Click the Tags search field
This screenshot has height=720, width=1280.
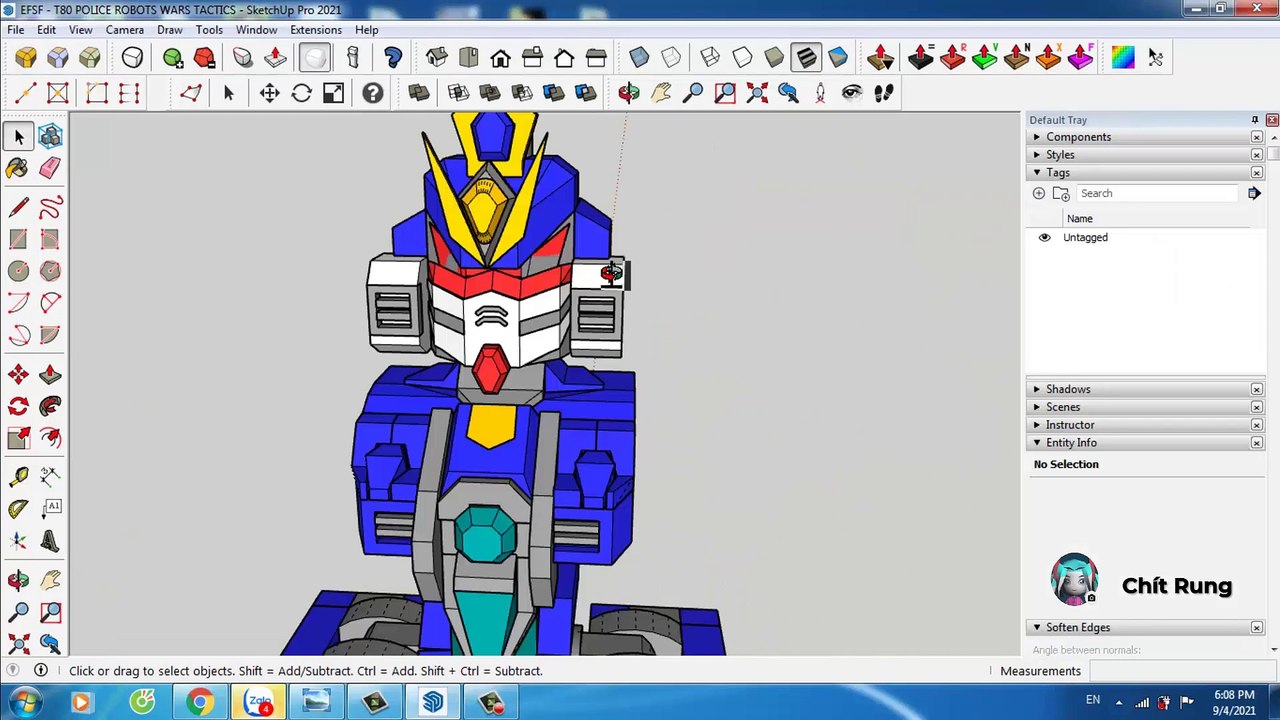[1157, 193]
